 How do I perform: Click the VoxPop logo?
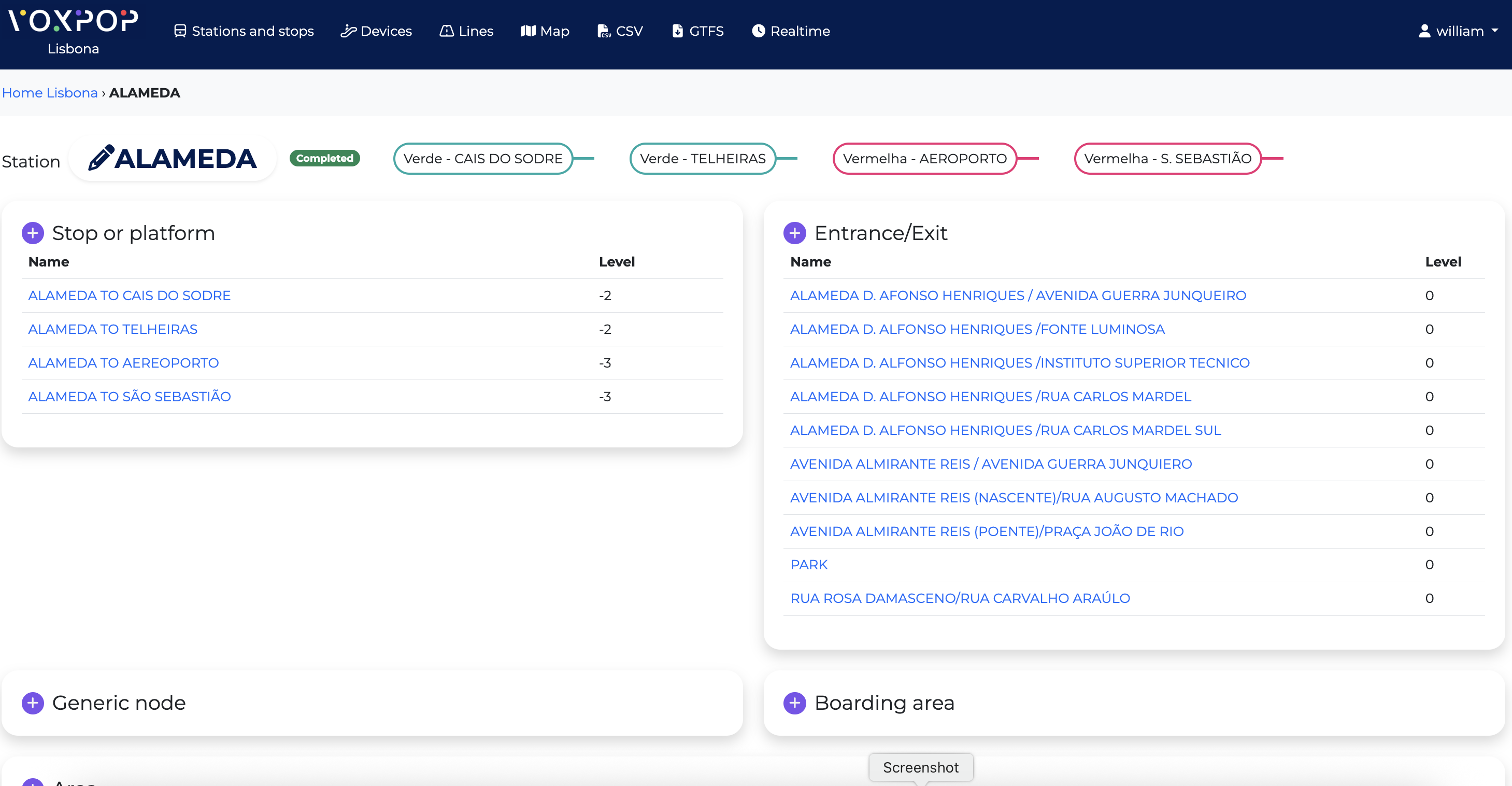[x=74, y=21]
